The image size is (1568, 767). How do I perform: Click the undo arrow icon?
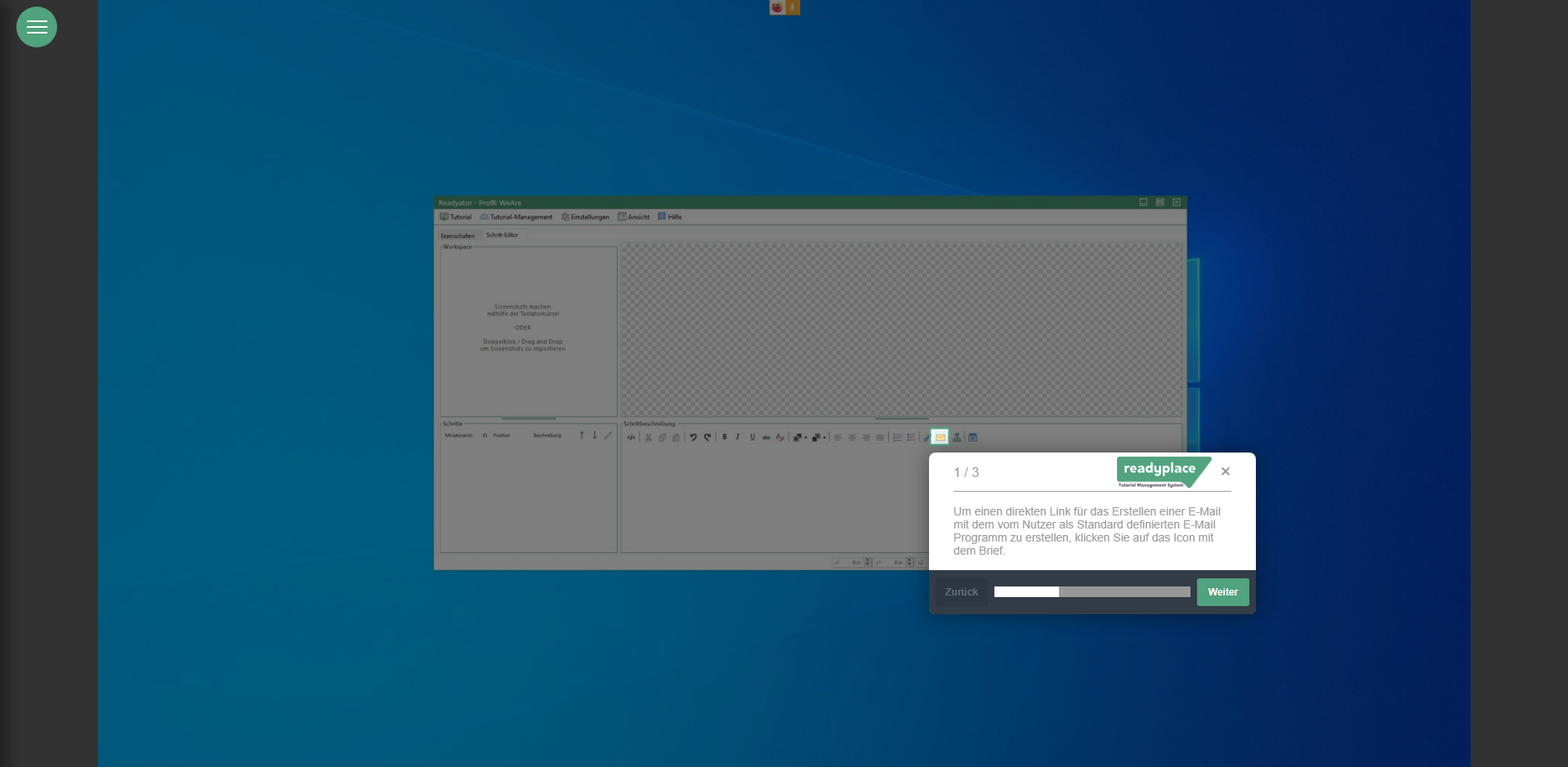693,437
